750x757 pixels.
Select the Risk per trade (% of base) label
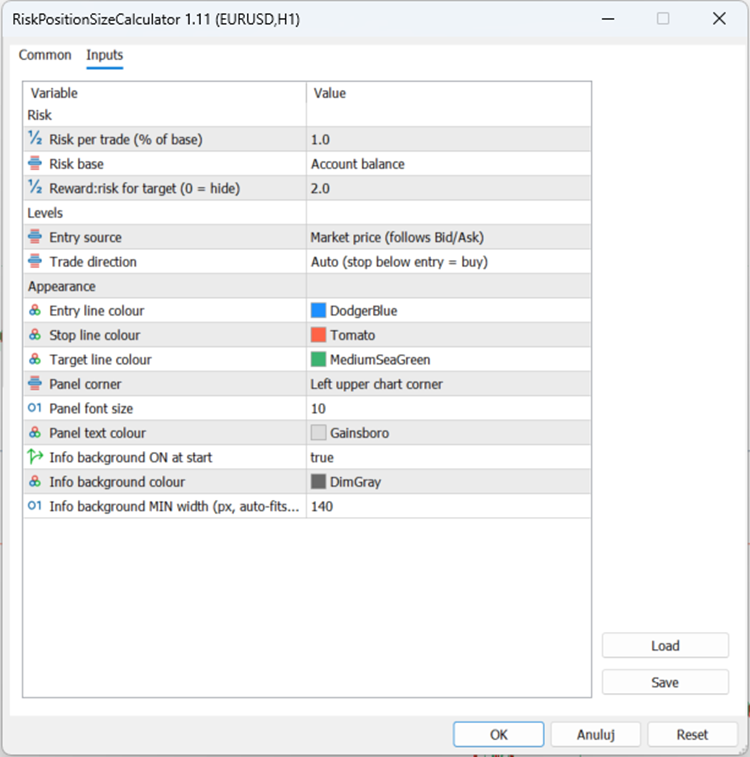[125, 140]
